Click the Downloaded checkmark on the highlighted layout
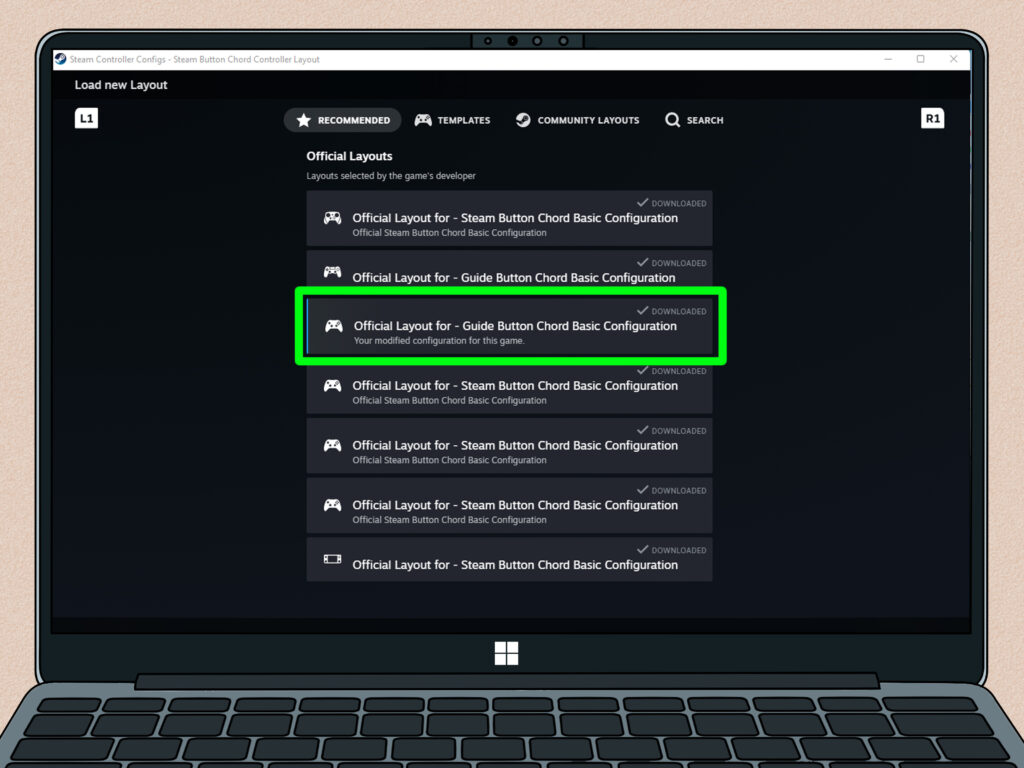The height and width of the screenshot is (768, 1024). click(643, 311)
